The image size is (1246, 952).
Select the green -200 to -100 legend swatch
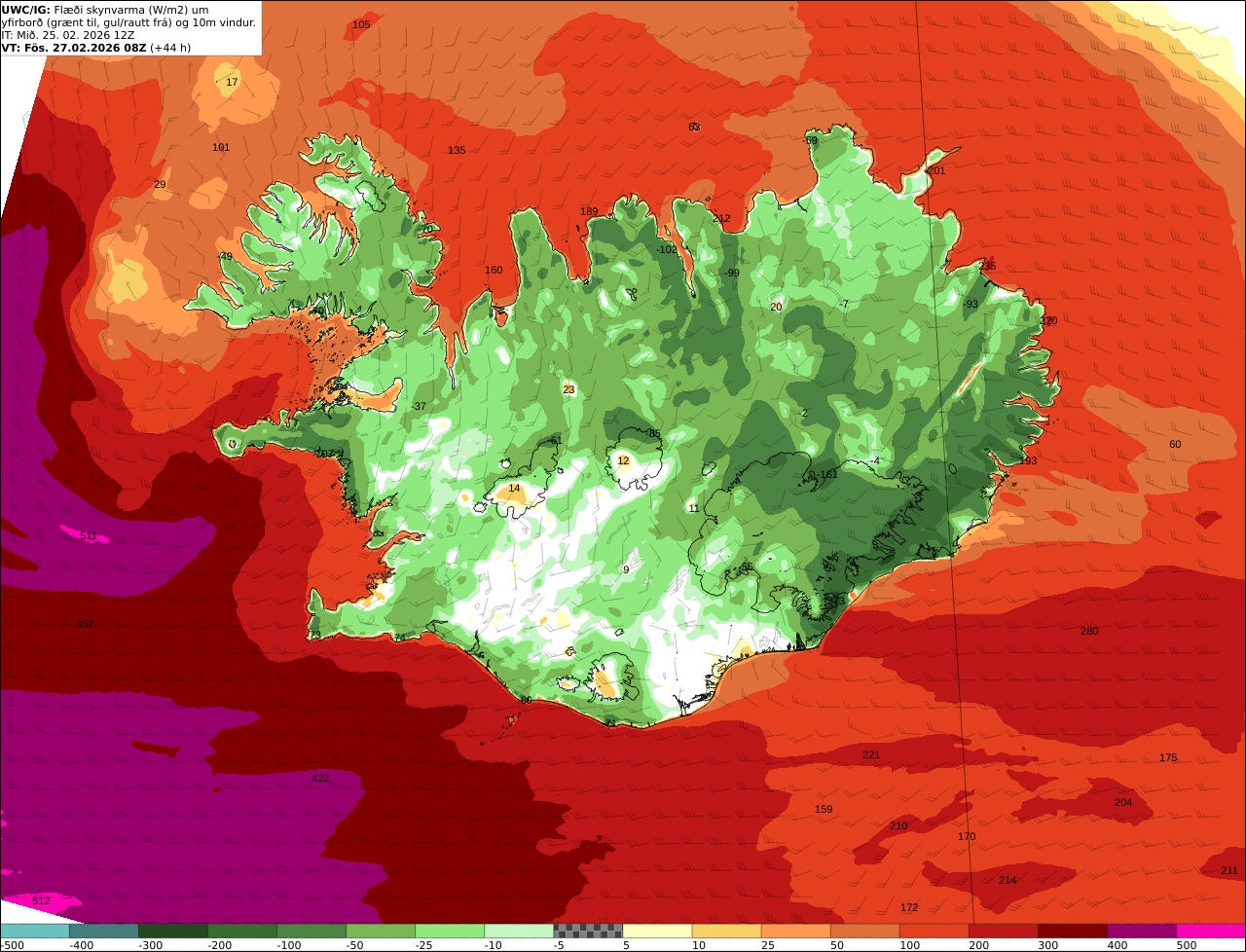click(x=242, y=931)
